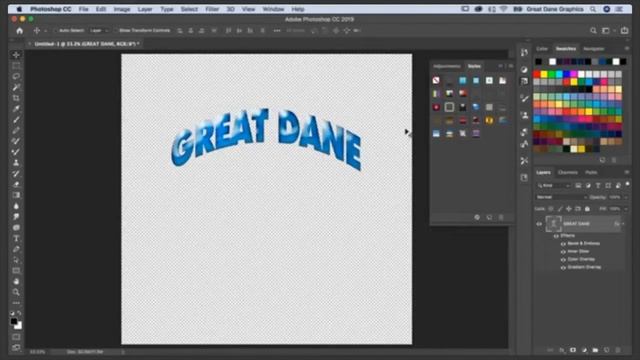Click the delete layer trash icon
640x360 pixels.
point(618,350)
